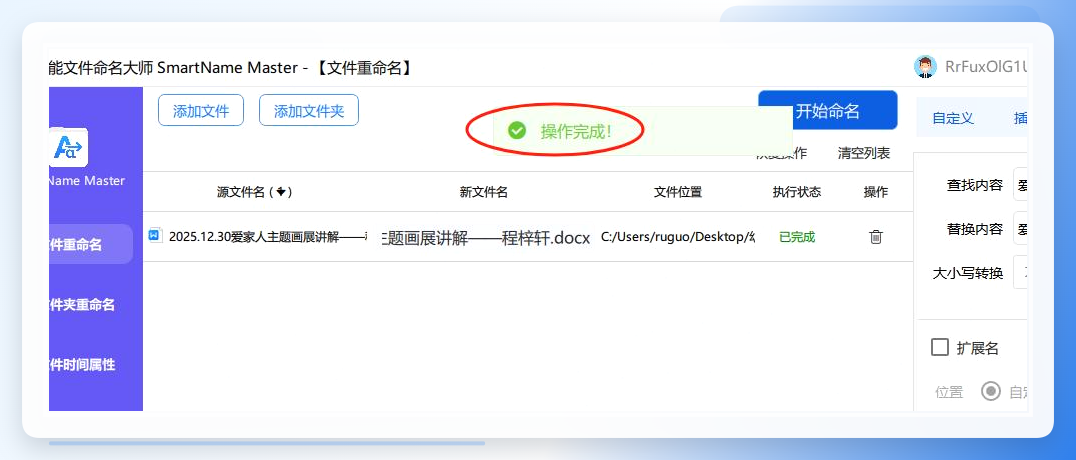Click the 新文件名 column header

[484, 192]
